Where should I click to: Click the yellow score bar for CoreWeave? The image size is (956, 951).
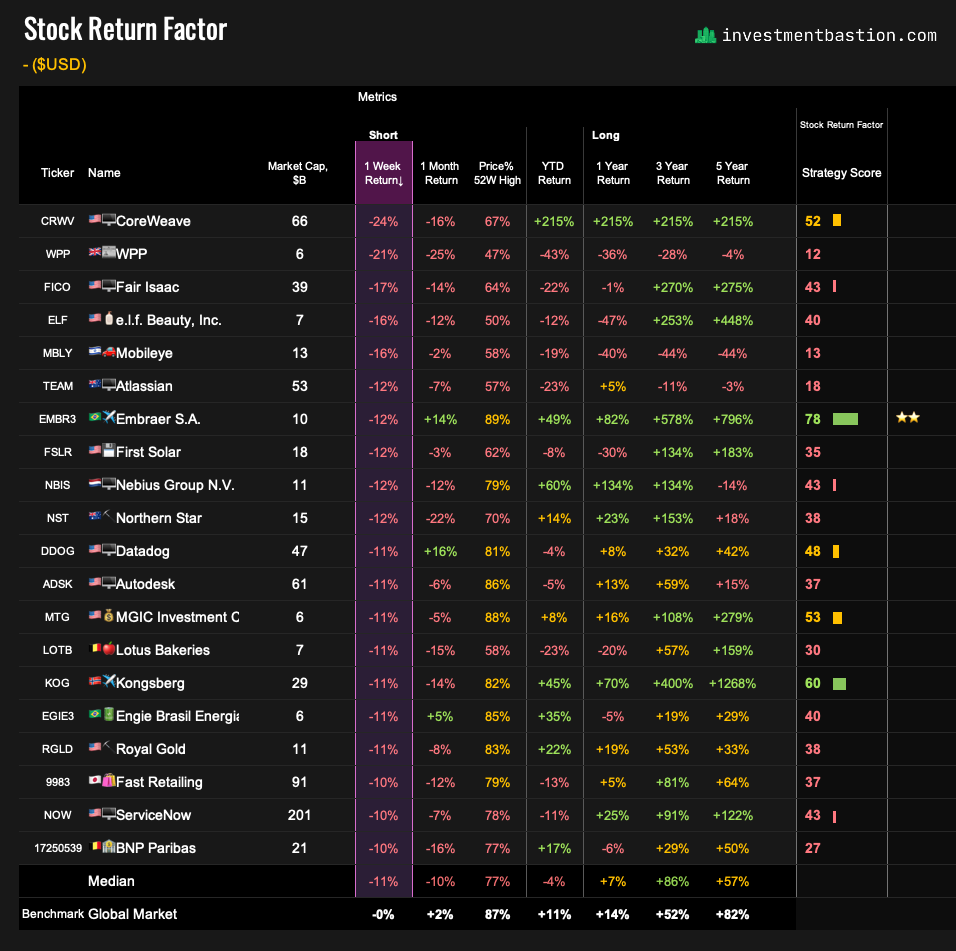pos(837,220)
